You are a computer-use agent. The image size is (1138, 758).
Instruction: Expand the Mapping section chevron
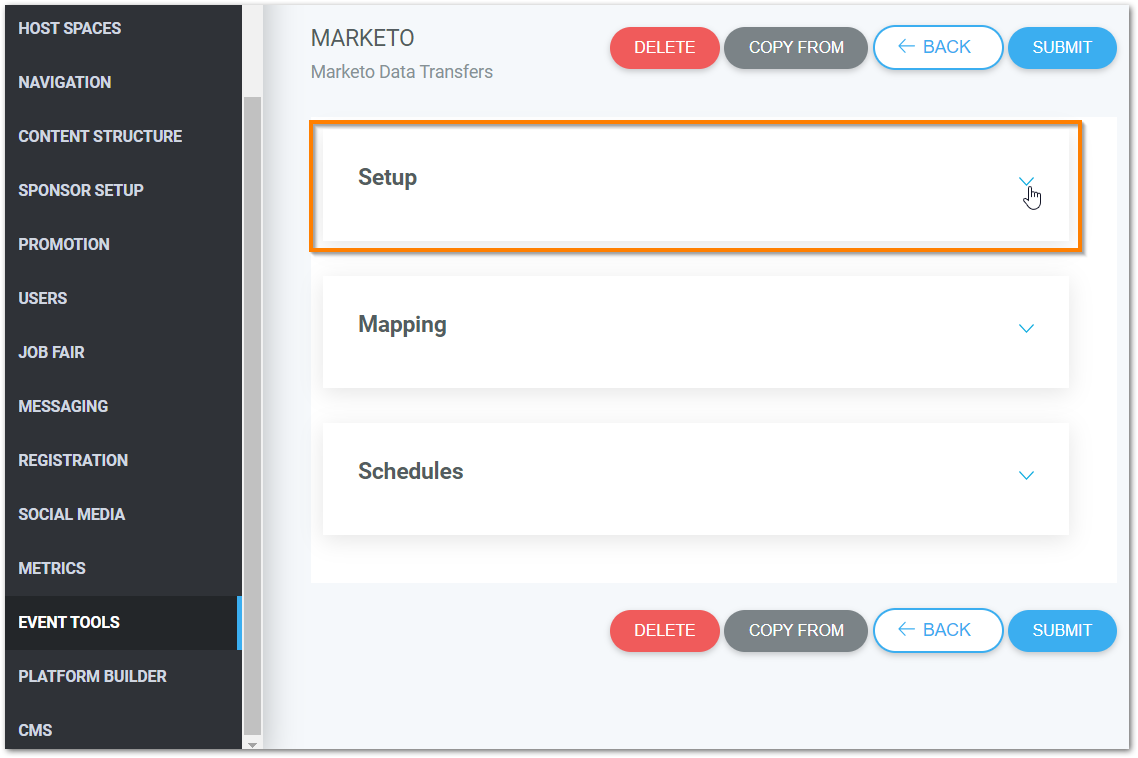1026,328
